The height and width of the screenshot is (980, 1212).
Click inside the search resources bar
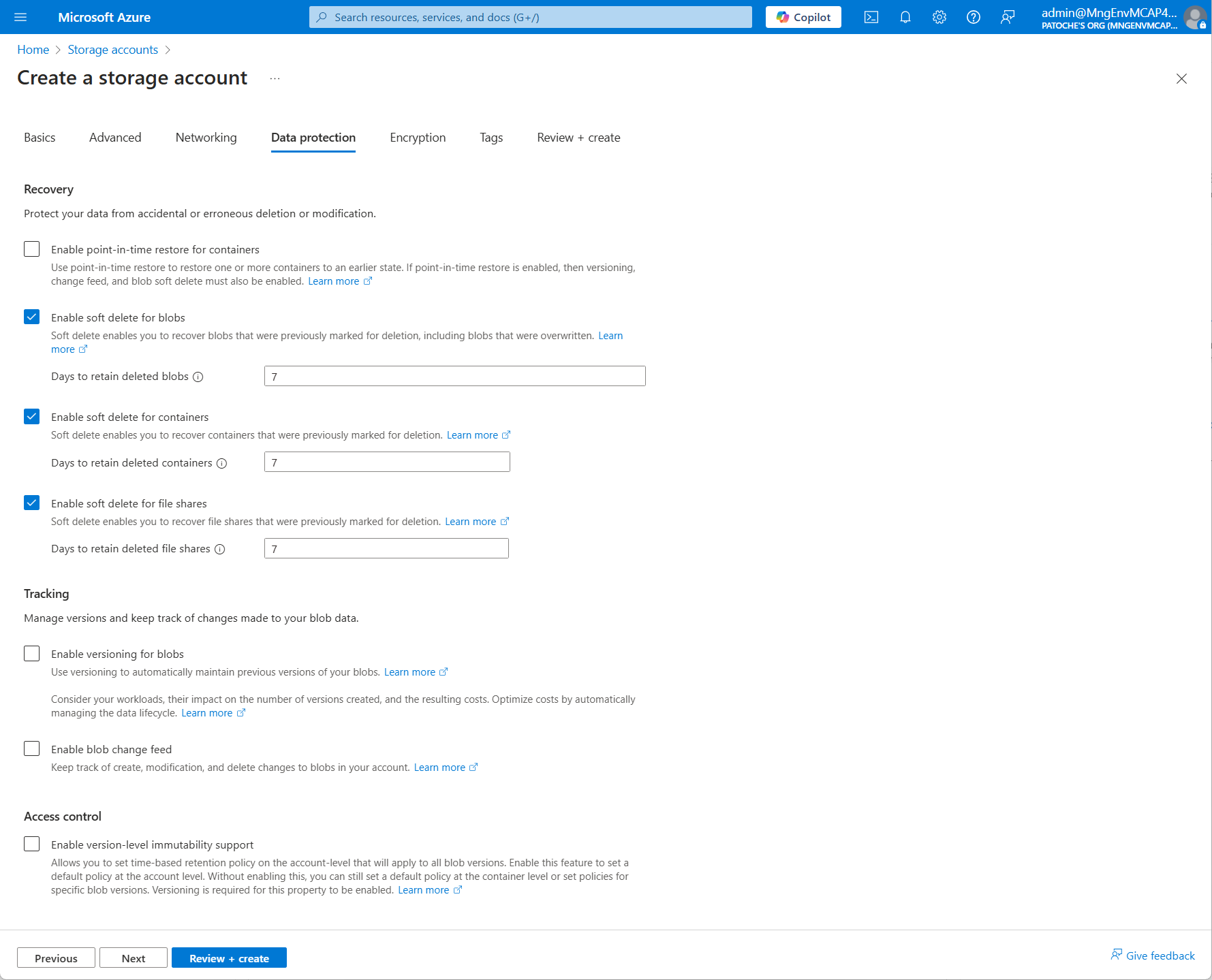point(530,17)
